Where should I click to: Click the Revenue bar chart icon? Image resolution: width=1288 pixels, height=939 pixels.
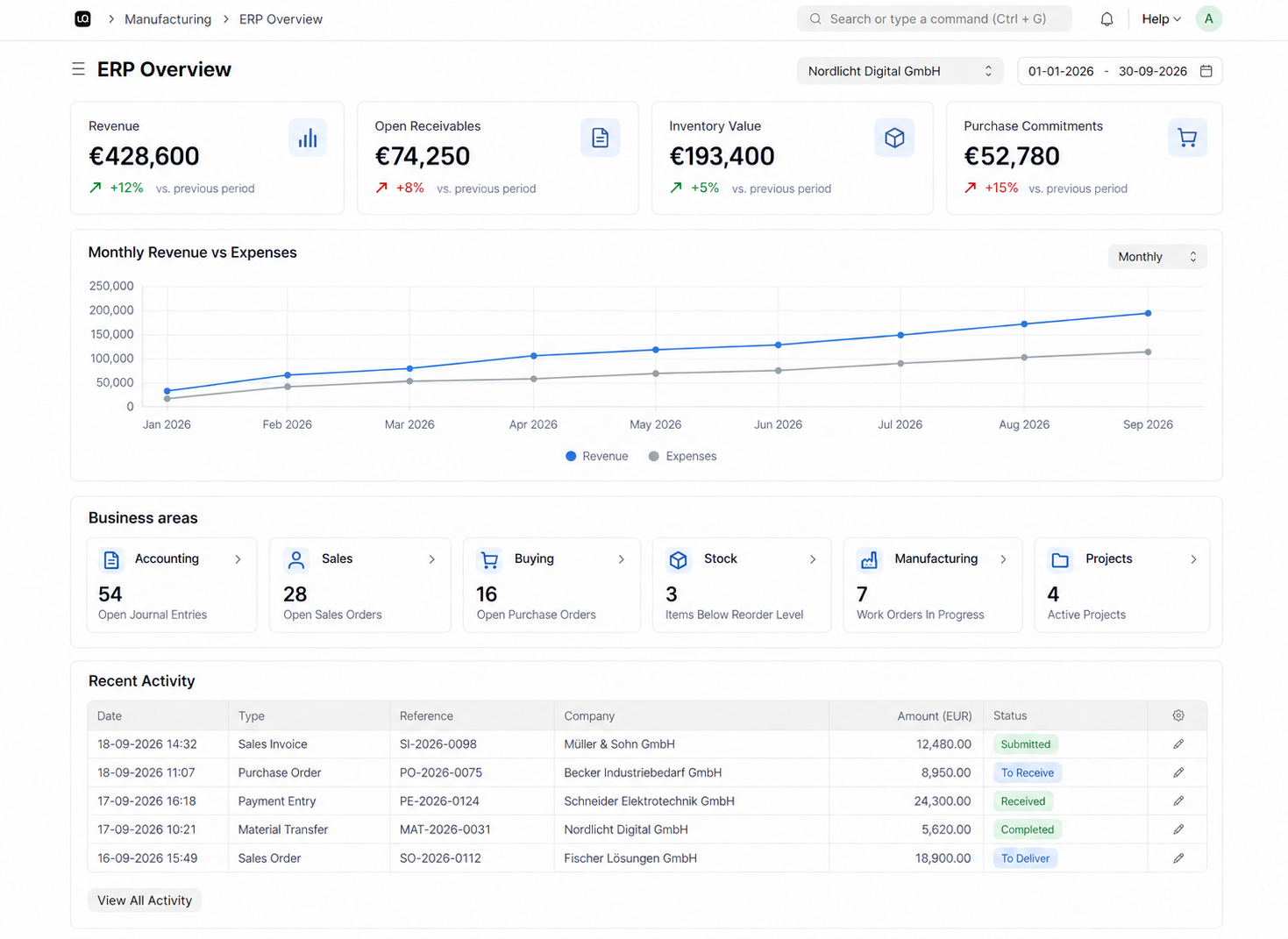pos(308,138)
